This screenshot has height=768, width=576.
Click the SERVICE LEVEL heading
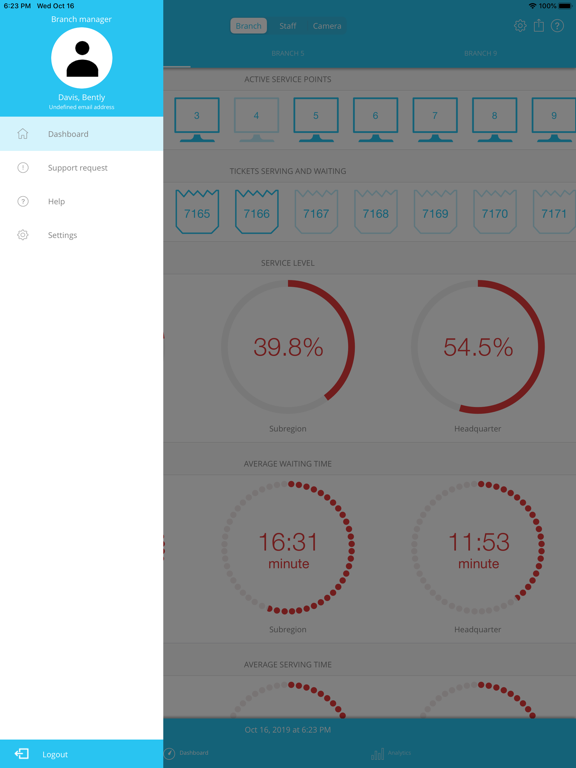tap(288, 263)
